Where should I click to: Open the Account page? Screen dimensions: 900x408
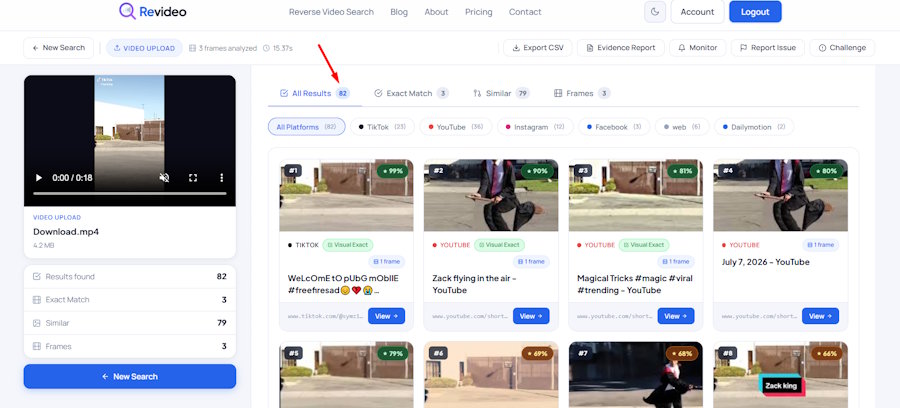click(x=697, y=11)
